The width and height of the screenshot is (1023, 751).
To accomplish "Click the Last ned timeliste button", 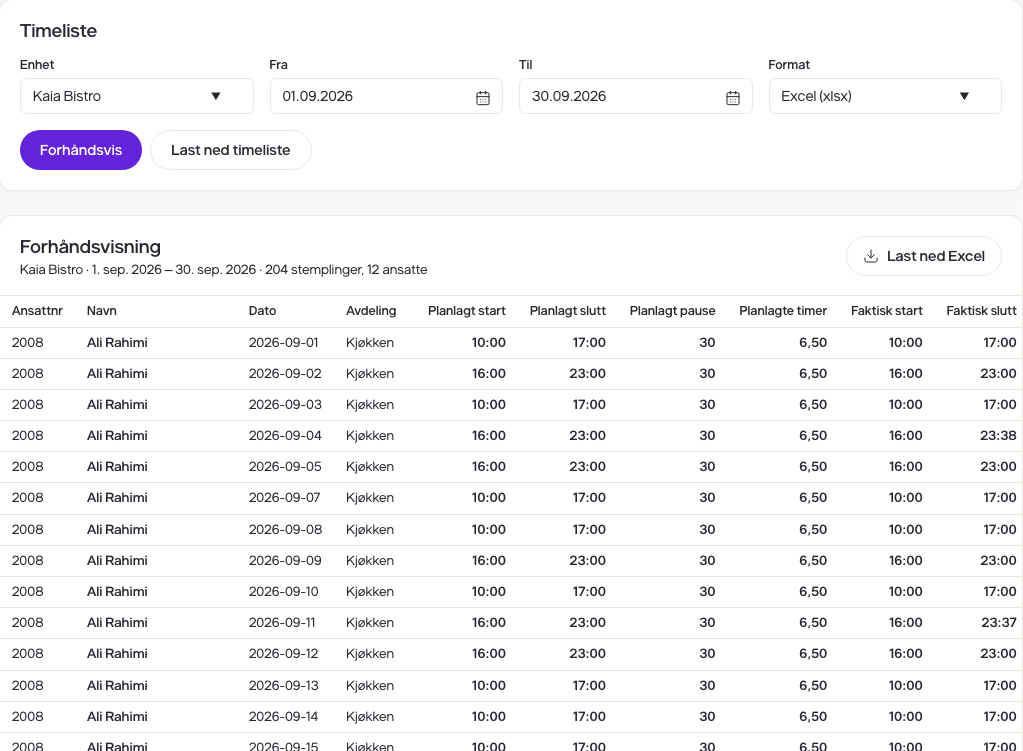I will tap(230, 150).
